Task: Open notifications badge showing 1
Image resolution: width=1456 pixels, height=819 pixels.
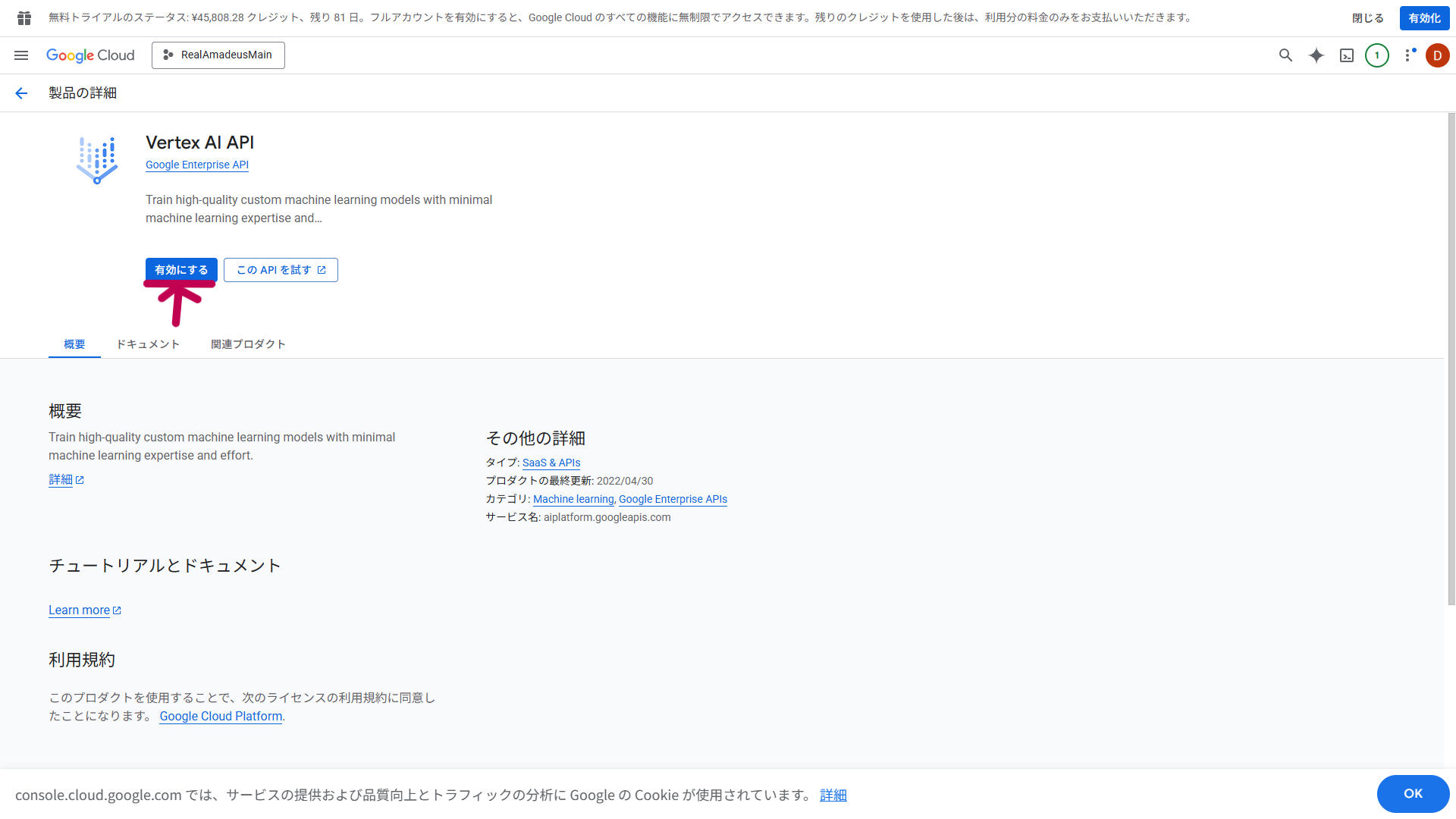Action: [x=1377, y=55]
